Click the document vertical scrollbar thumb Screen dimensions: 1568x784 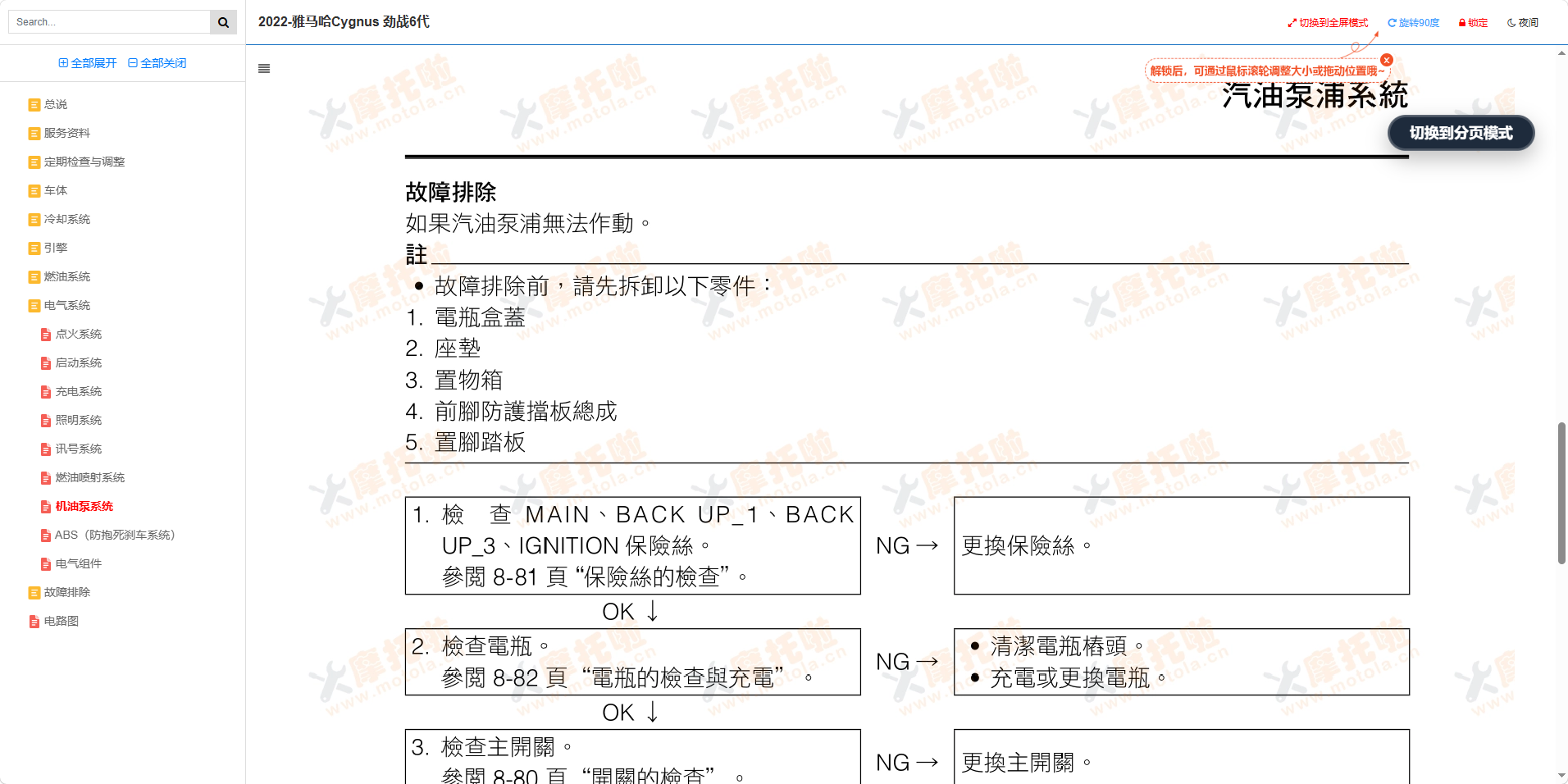point(1561,493)
